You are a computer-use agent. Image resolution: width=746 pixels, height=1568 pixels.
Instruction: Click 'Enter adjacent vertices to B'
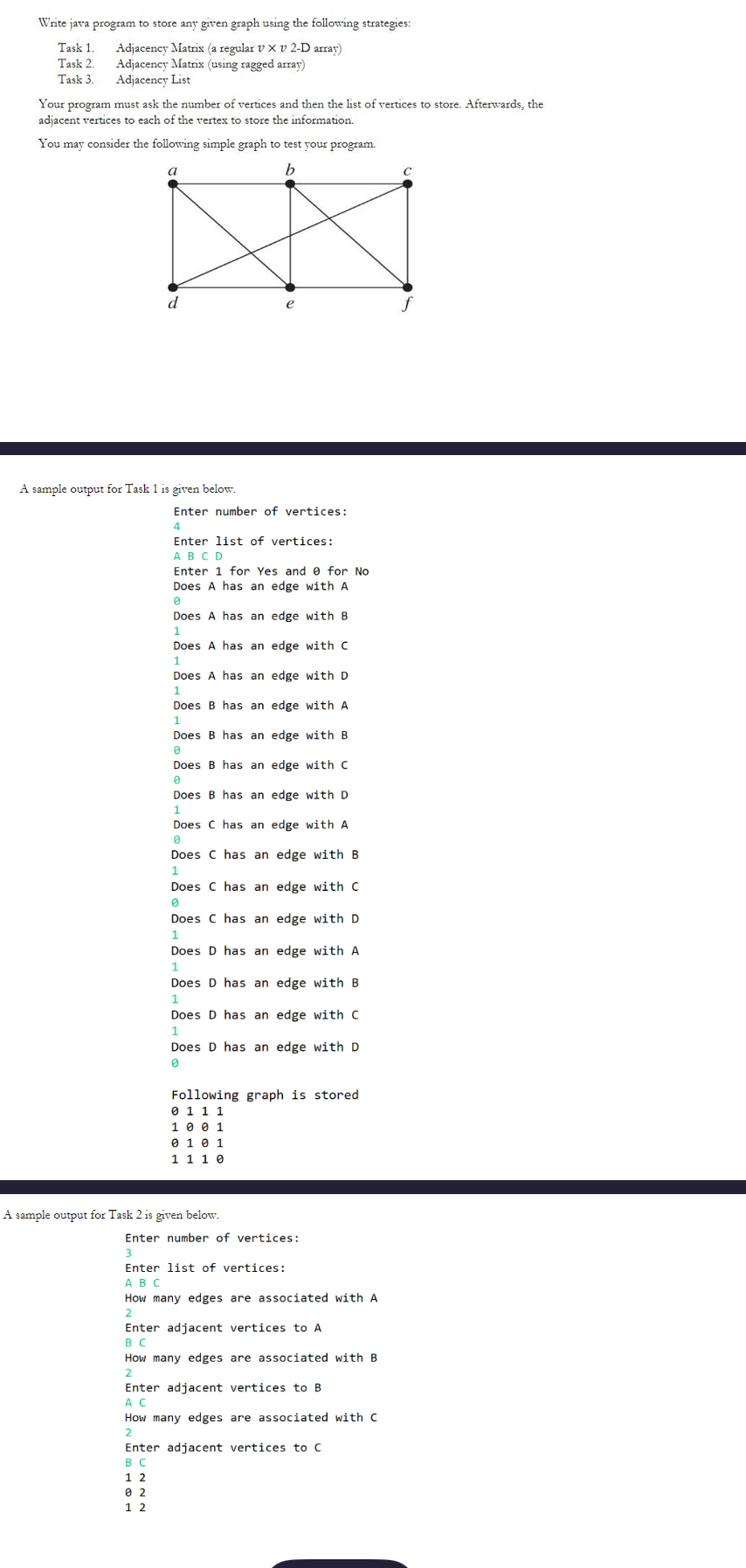tap(223, 1387)
